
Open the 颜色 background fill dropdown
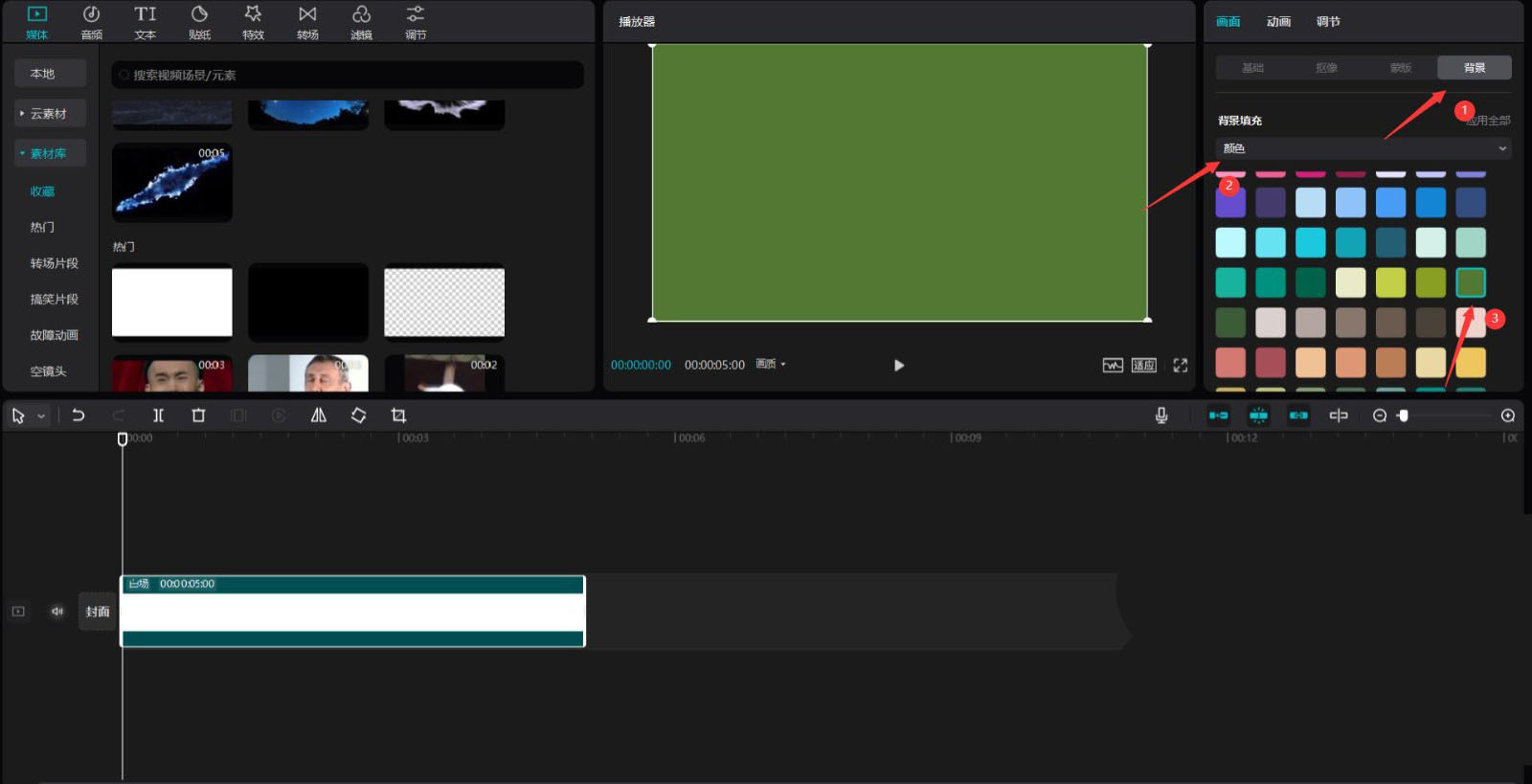1363,148
